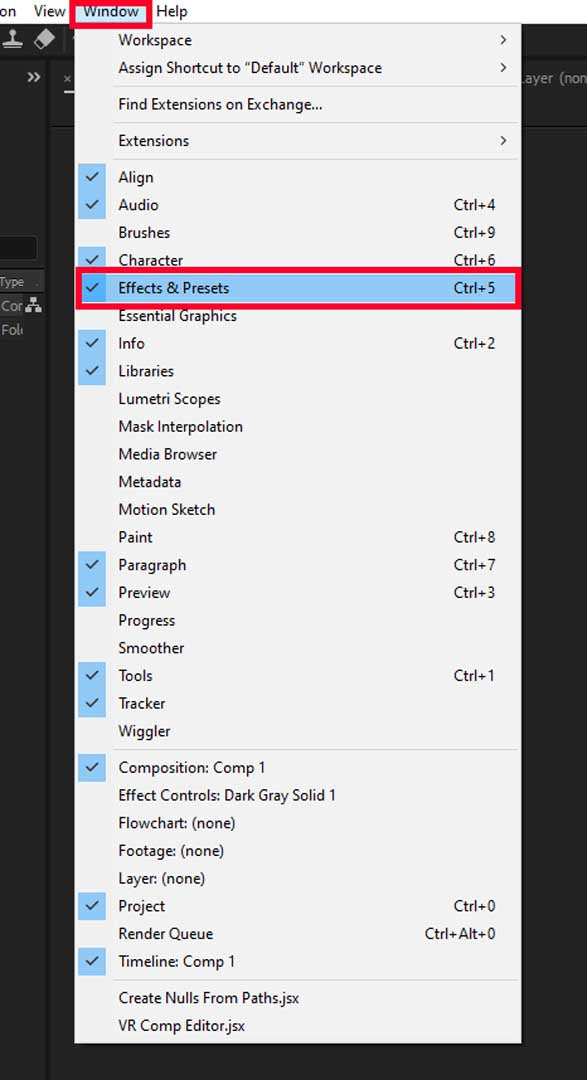Click the Window menu
Viewport: 587px width, 1080px height.
[111, 12]
